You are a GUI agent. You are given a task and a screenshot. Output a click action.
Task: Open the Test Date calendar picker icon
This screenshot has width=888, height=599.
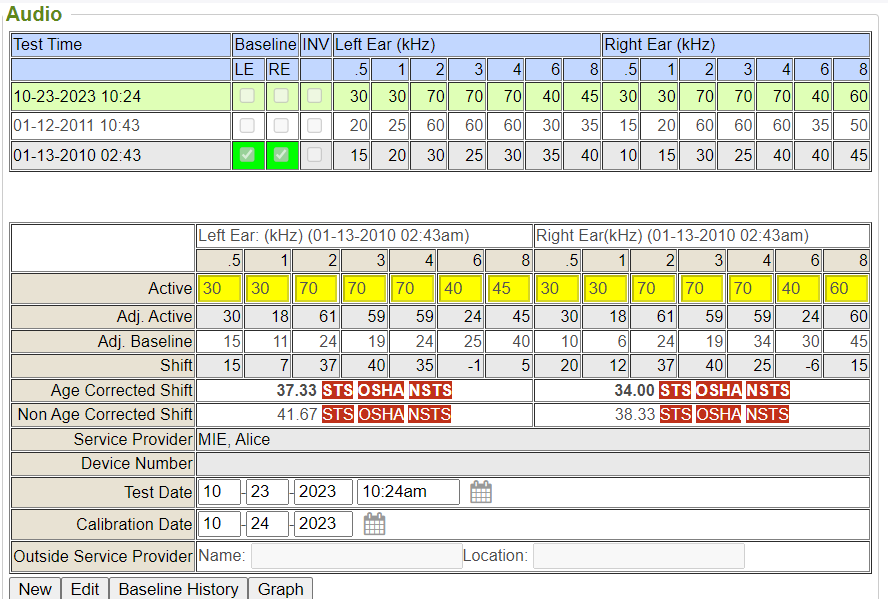point(481,492)
